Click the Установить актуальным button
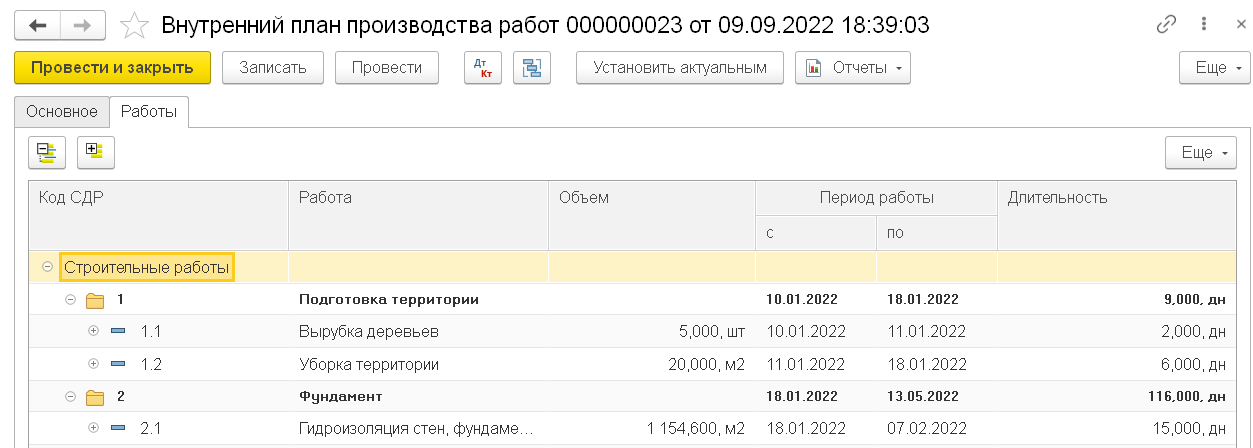This screenshot has height=448, width=1253. tap(680, 68)
